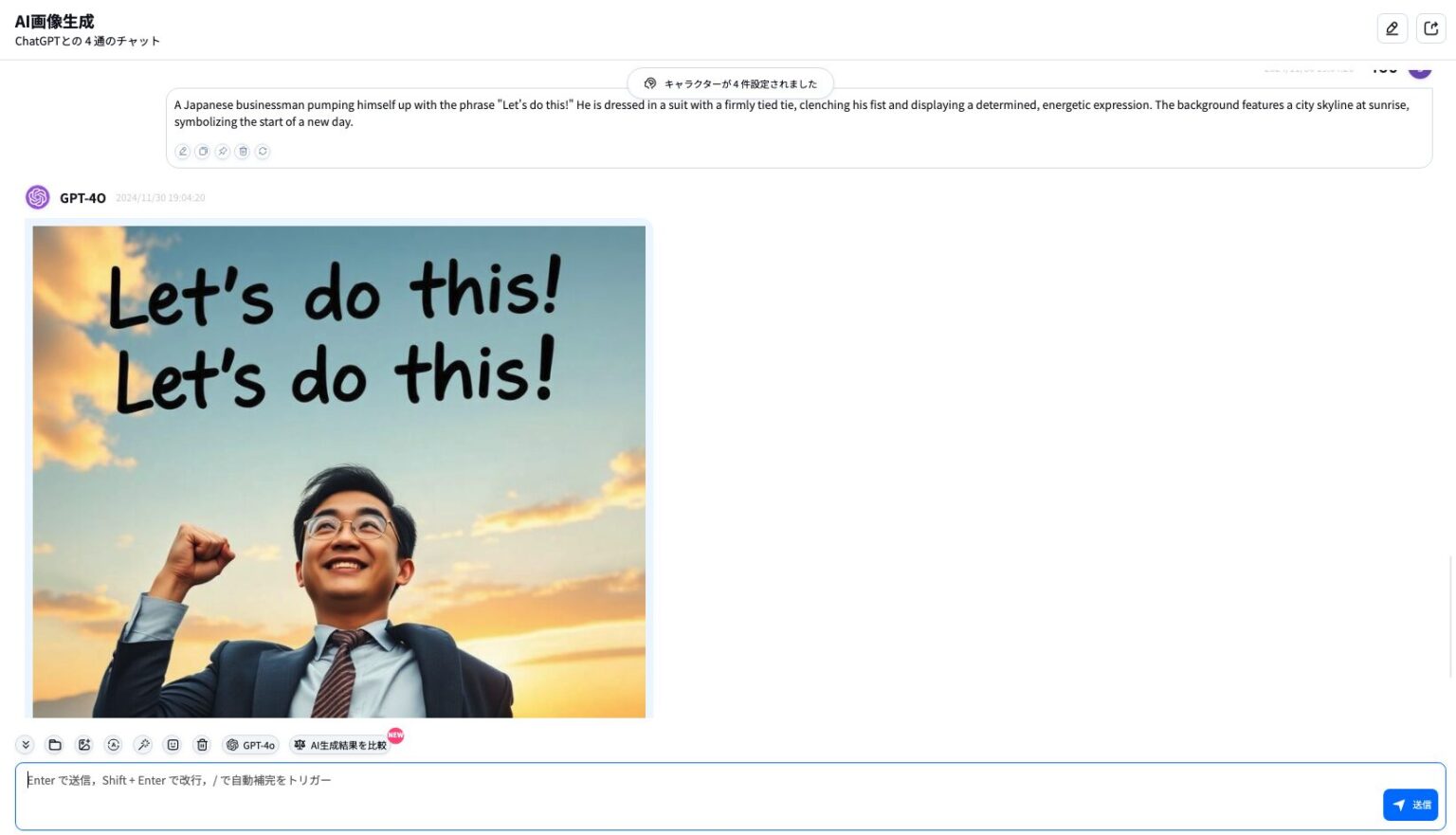Image resolution: width=1456 pixels, height=835 pixels.
Task: Click the edit icon under the user prompt
Action: (x=183, y=152)
